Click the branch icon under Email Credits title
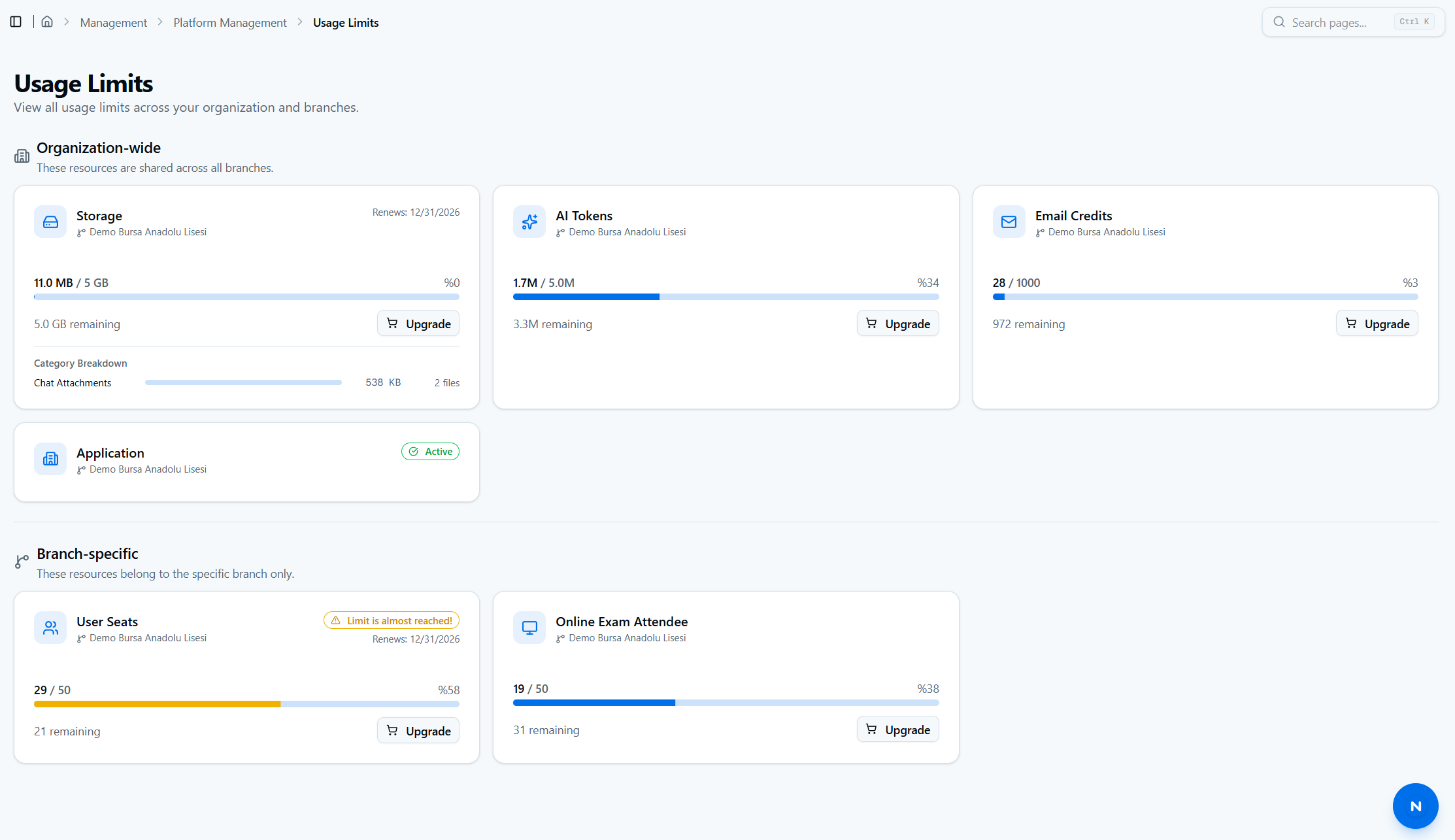The height and width of the screenshot is (840, 1455). [x=1040, y=233]
